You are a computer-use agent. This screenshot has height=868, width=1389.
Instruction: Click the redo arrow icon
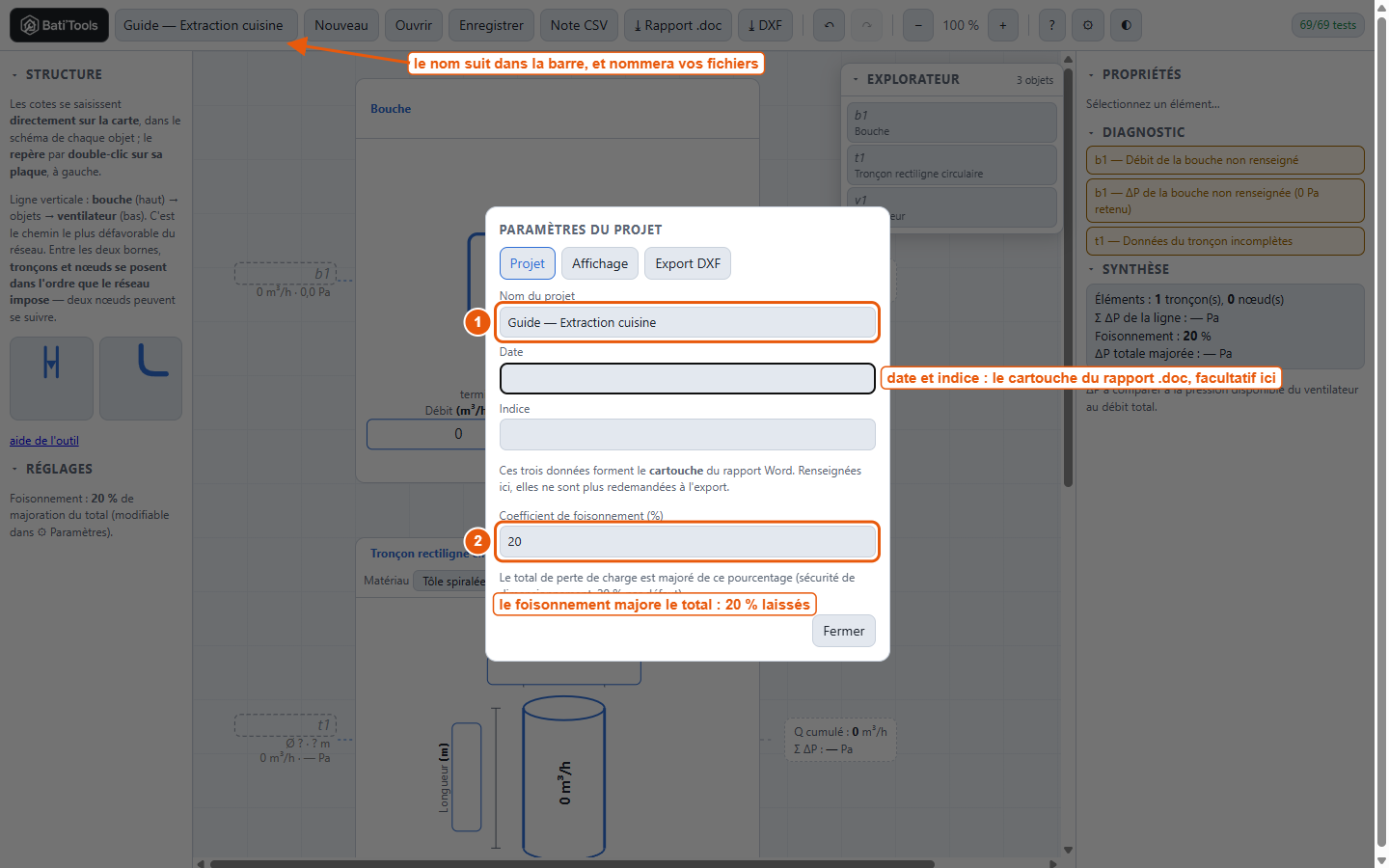point(866,25)
